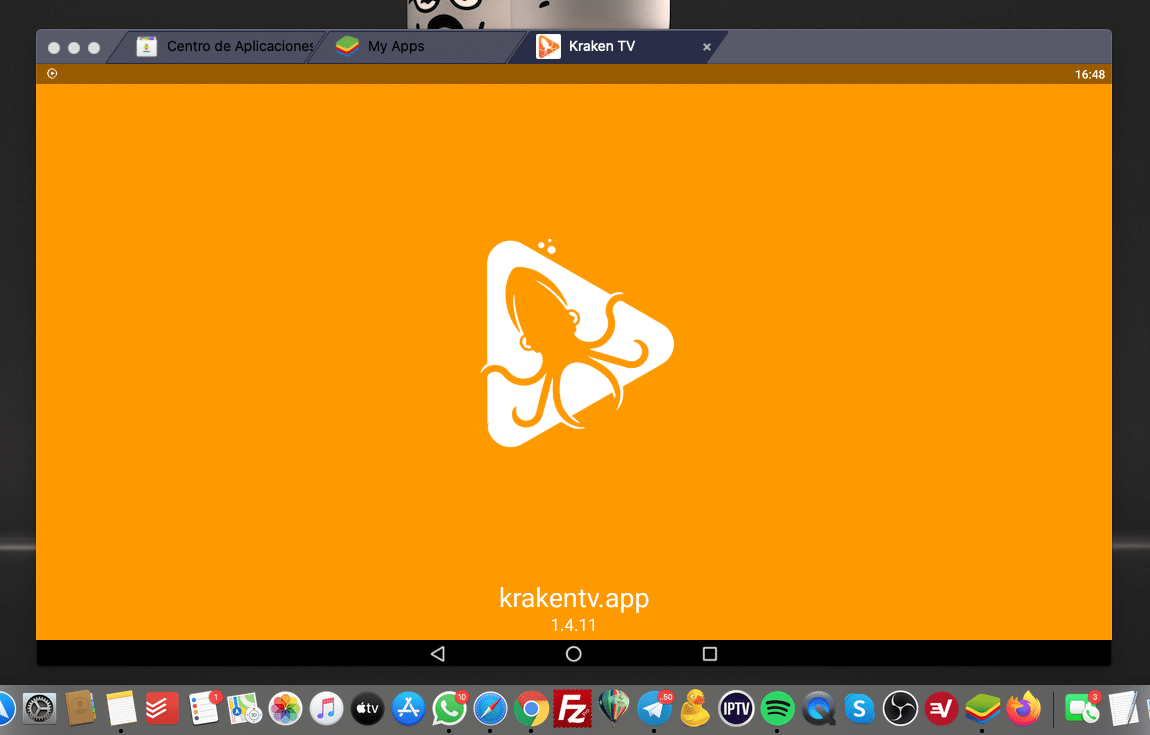This screenshot has width=1150, height=735.
Task: Open Firefox in the dock
Action: coord(1023,709)
